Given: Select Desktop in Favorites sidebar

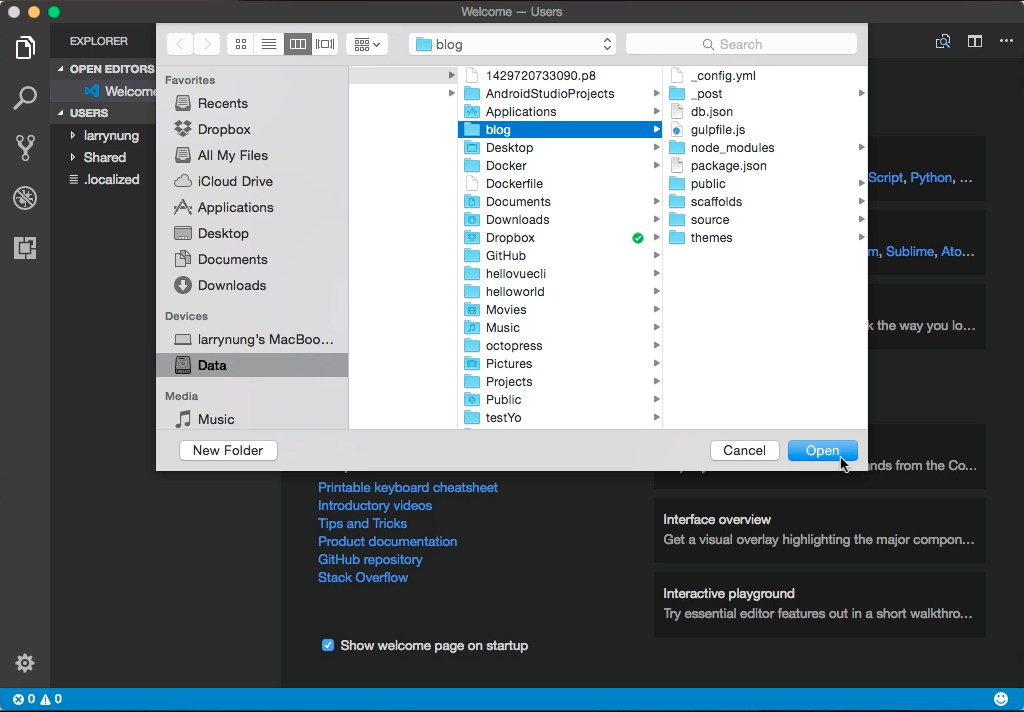Looking at the screenshot, I should 252,233.
